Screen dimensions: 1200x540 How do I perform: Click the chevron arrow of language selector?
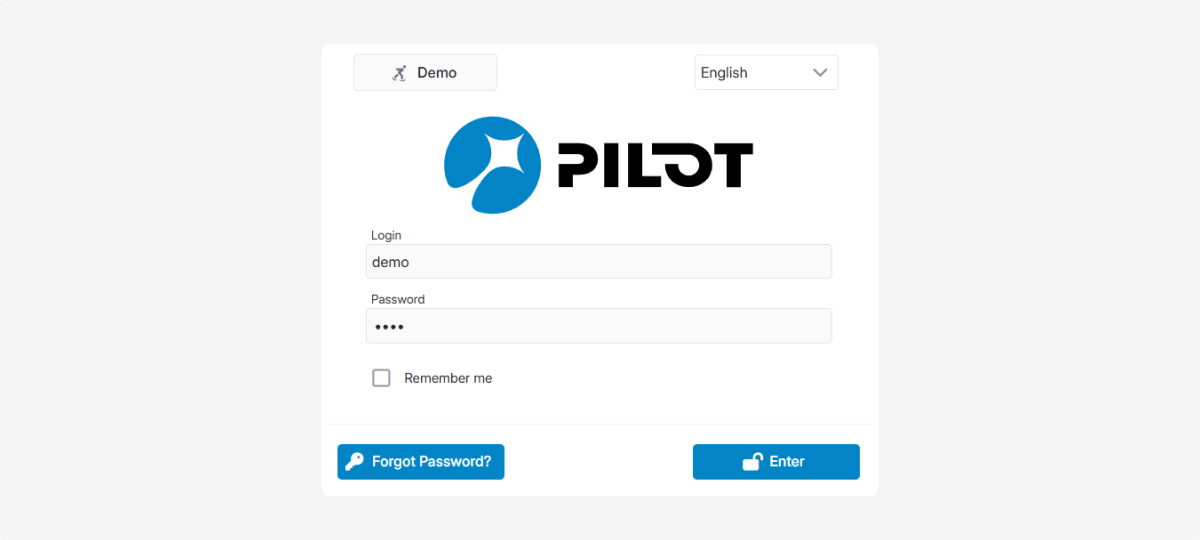(x=820, y=72)
